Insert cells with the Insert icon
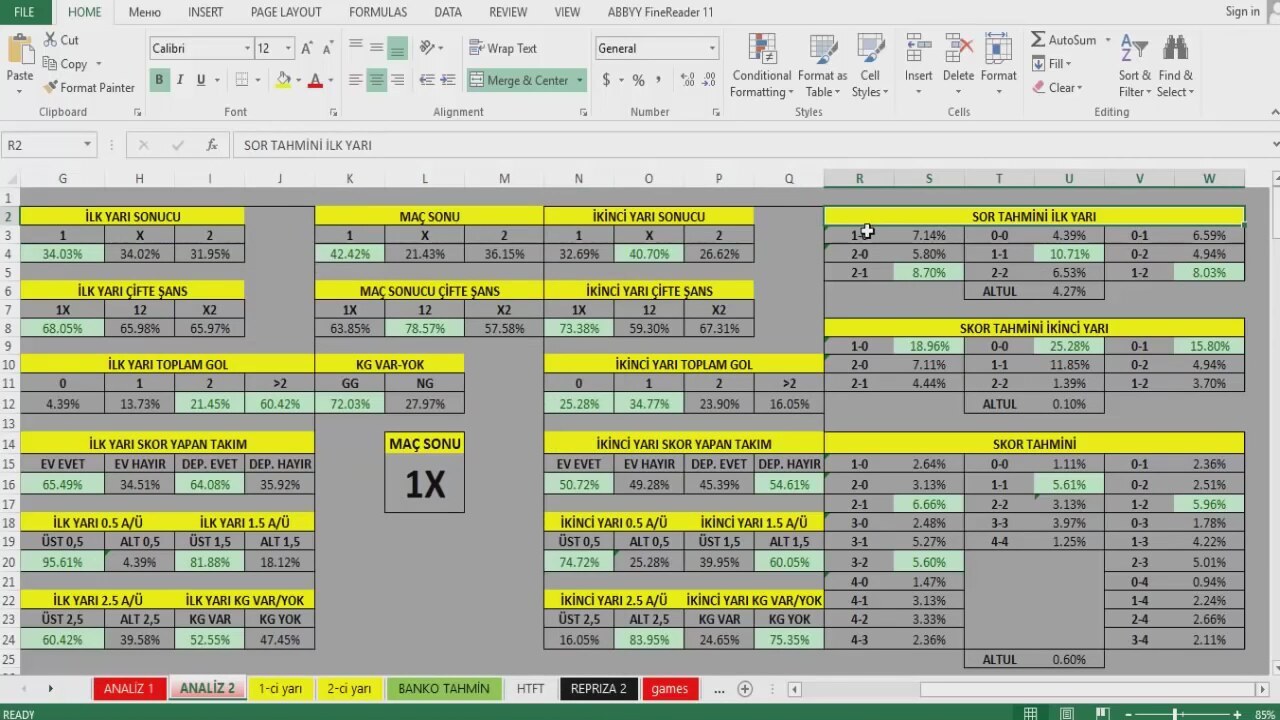Image resolution: width=1280 pixels, height=720 pixels. click(918, 48)
